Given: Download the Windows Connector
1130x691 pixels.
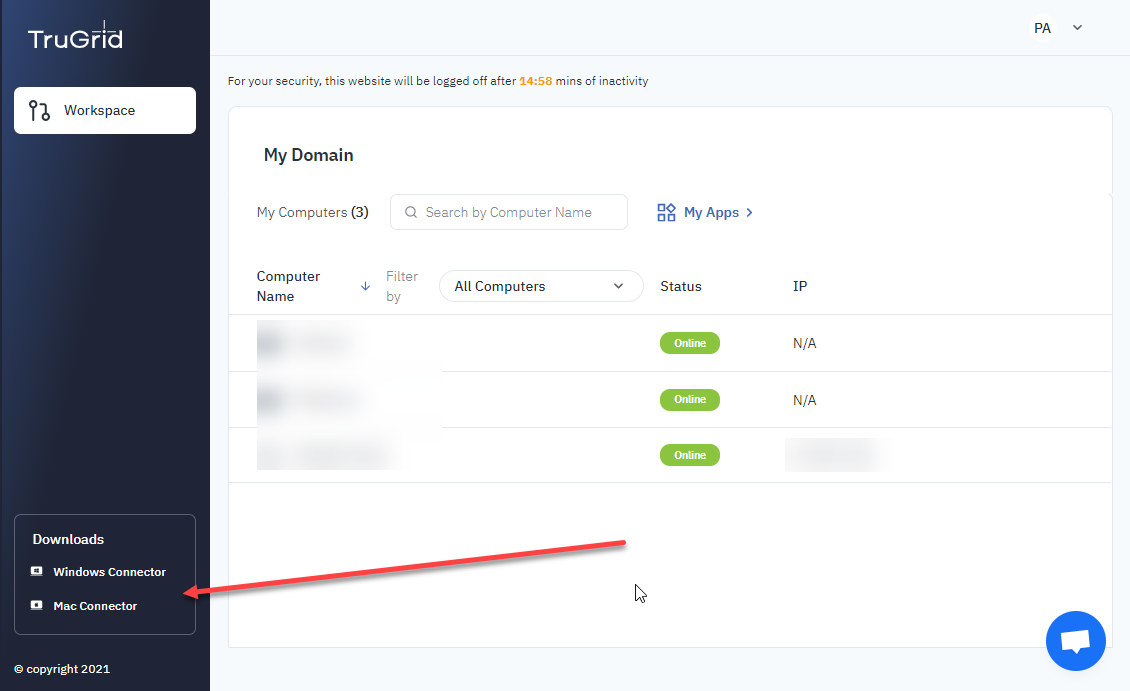Looking at the screenshot, I should [110, 571].
